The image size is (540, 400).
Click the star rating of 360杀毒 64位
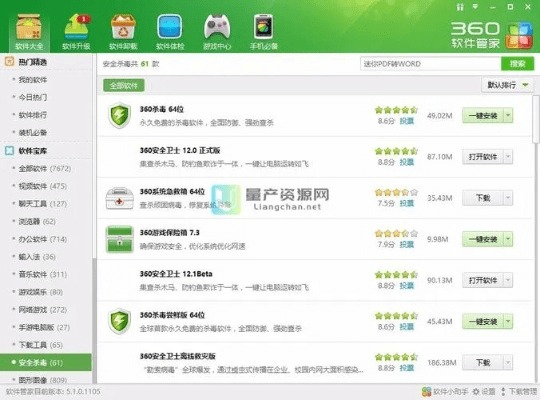(x=396, y=110)
